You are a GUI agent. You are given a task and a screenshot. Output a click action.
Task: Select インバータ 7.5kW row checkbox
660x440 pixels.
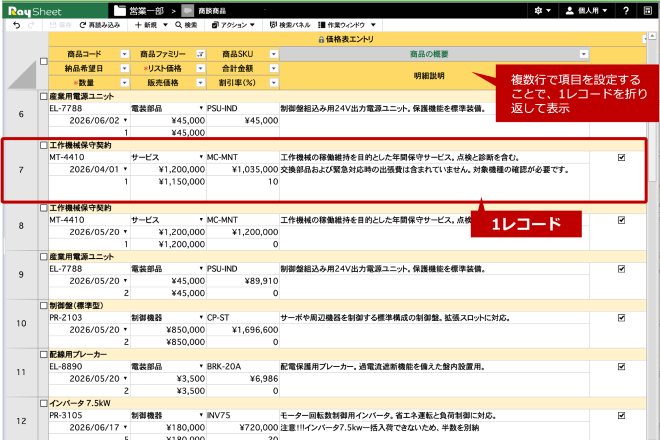point(44,403)
